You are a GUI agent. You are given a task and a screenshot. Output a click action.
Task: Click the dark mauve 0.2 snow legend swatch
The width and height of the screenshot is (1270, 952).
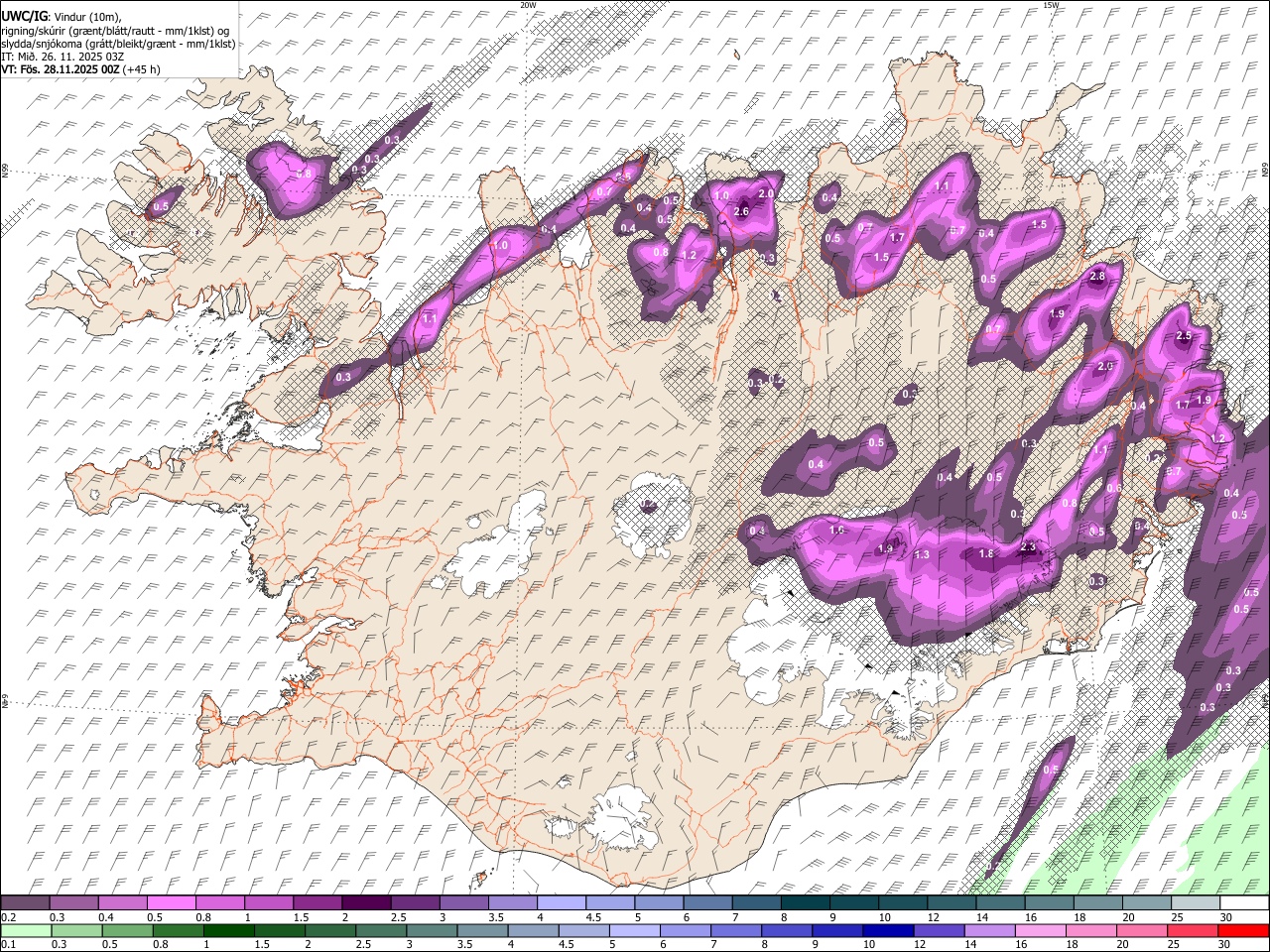point(25,903)
